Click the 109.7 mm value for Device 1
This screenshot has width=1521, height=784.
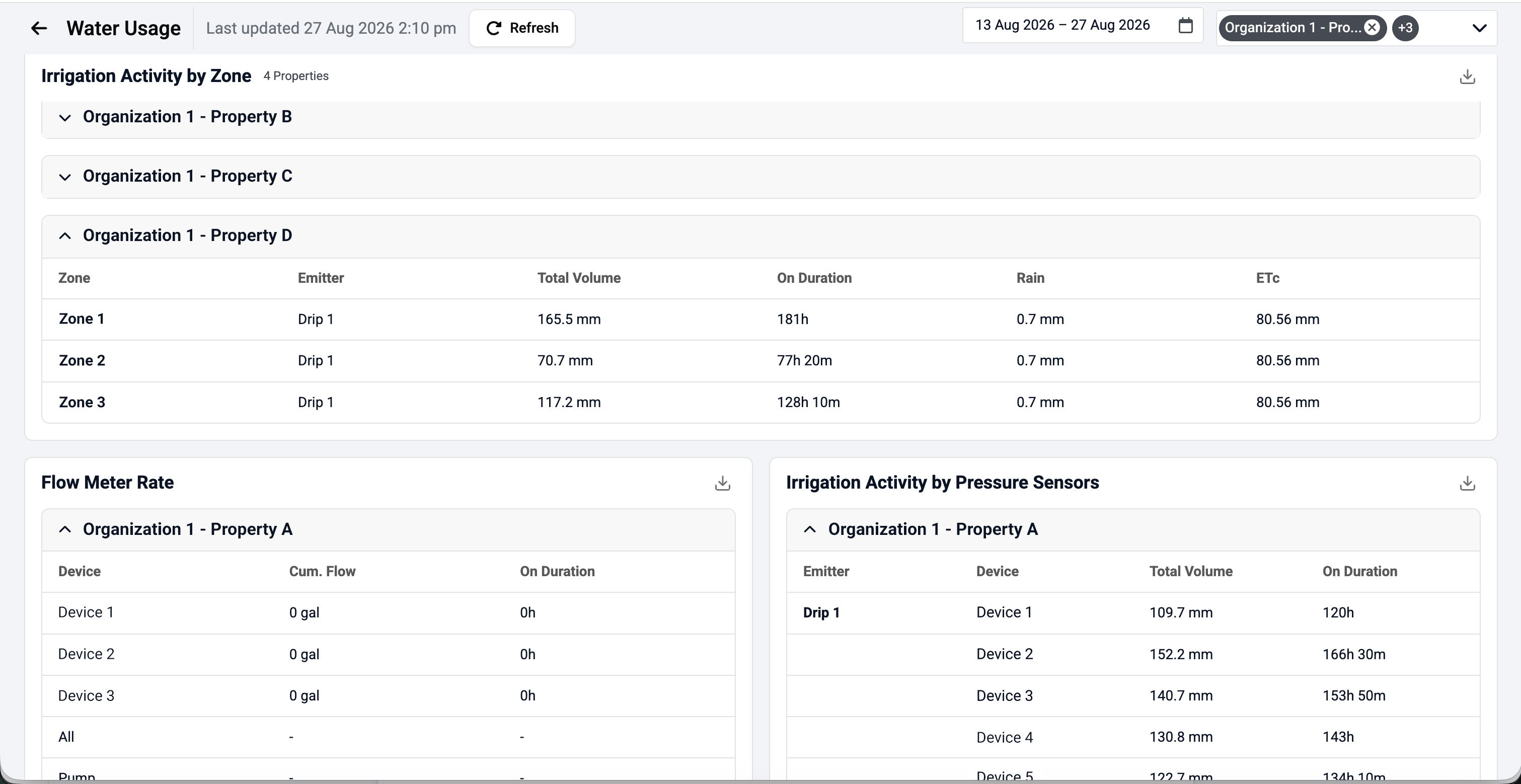point(1181,613)
